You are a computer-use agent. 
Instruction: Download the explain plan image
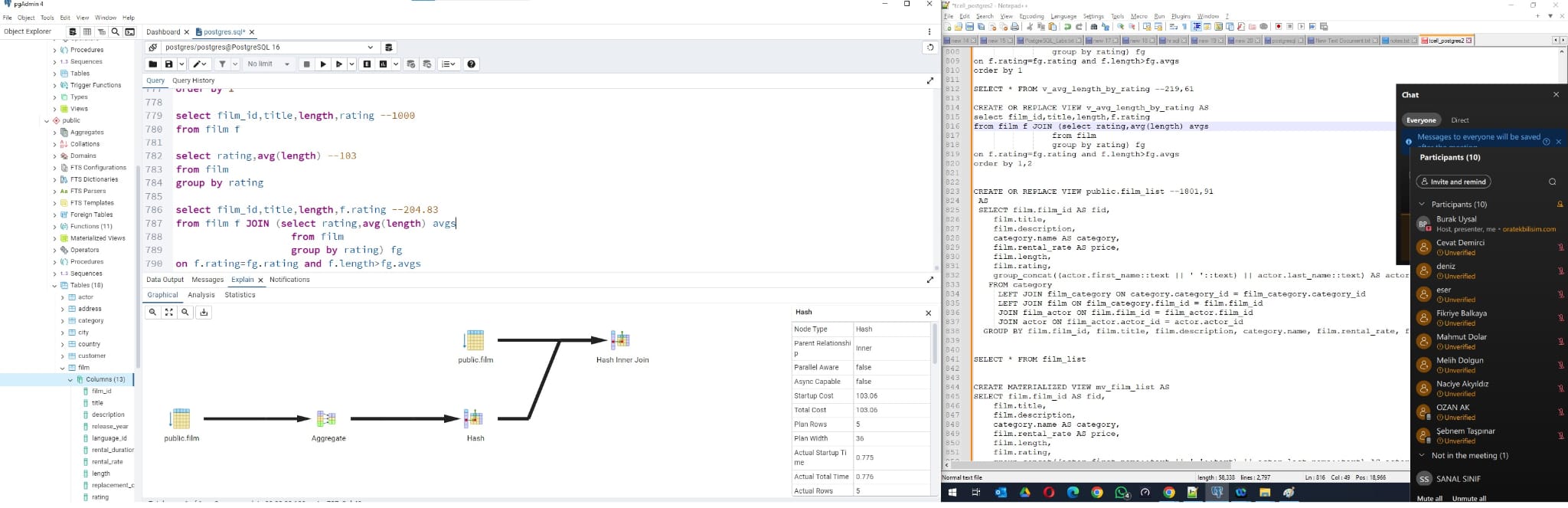point(204,312)
